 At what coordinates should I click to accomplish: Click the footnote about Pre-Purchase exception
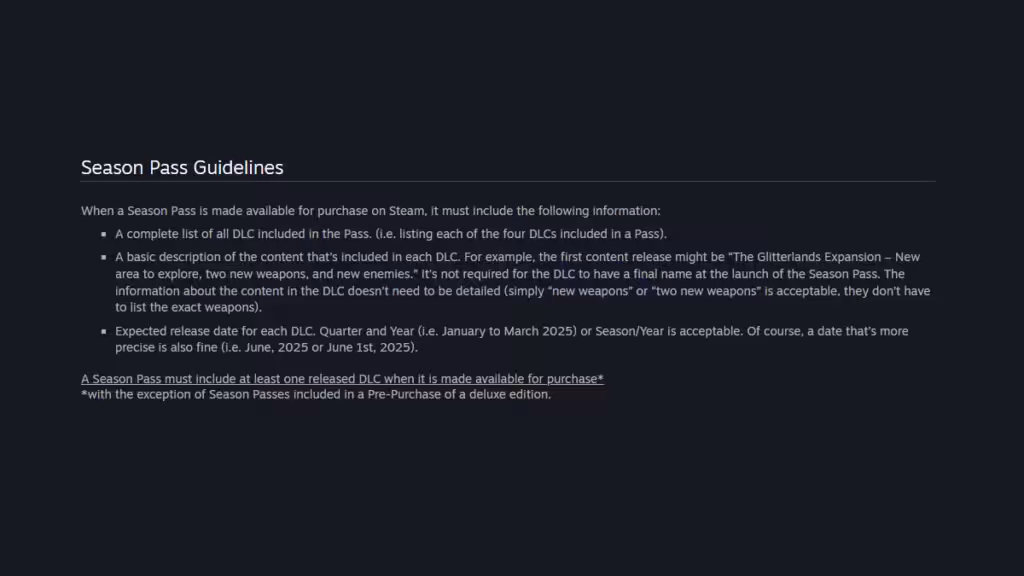coord(316,394)
